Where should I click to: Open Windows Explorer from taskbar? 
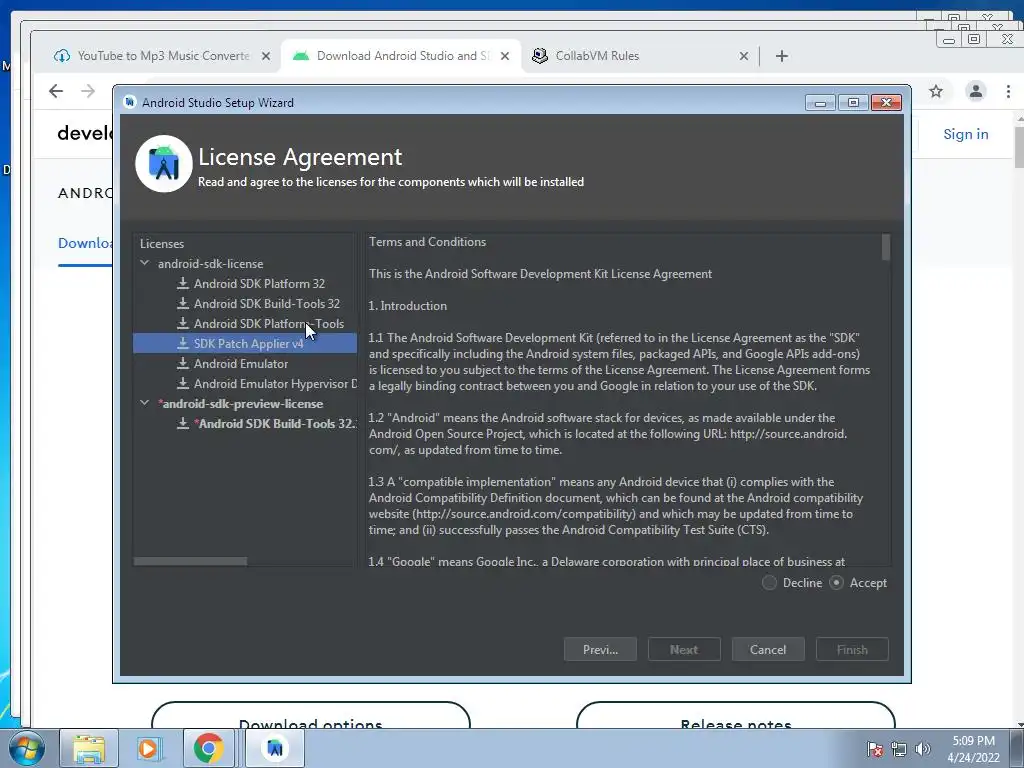89,748
